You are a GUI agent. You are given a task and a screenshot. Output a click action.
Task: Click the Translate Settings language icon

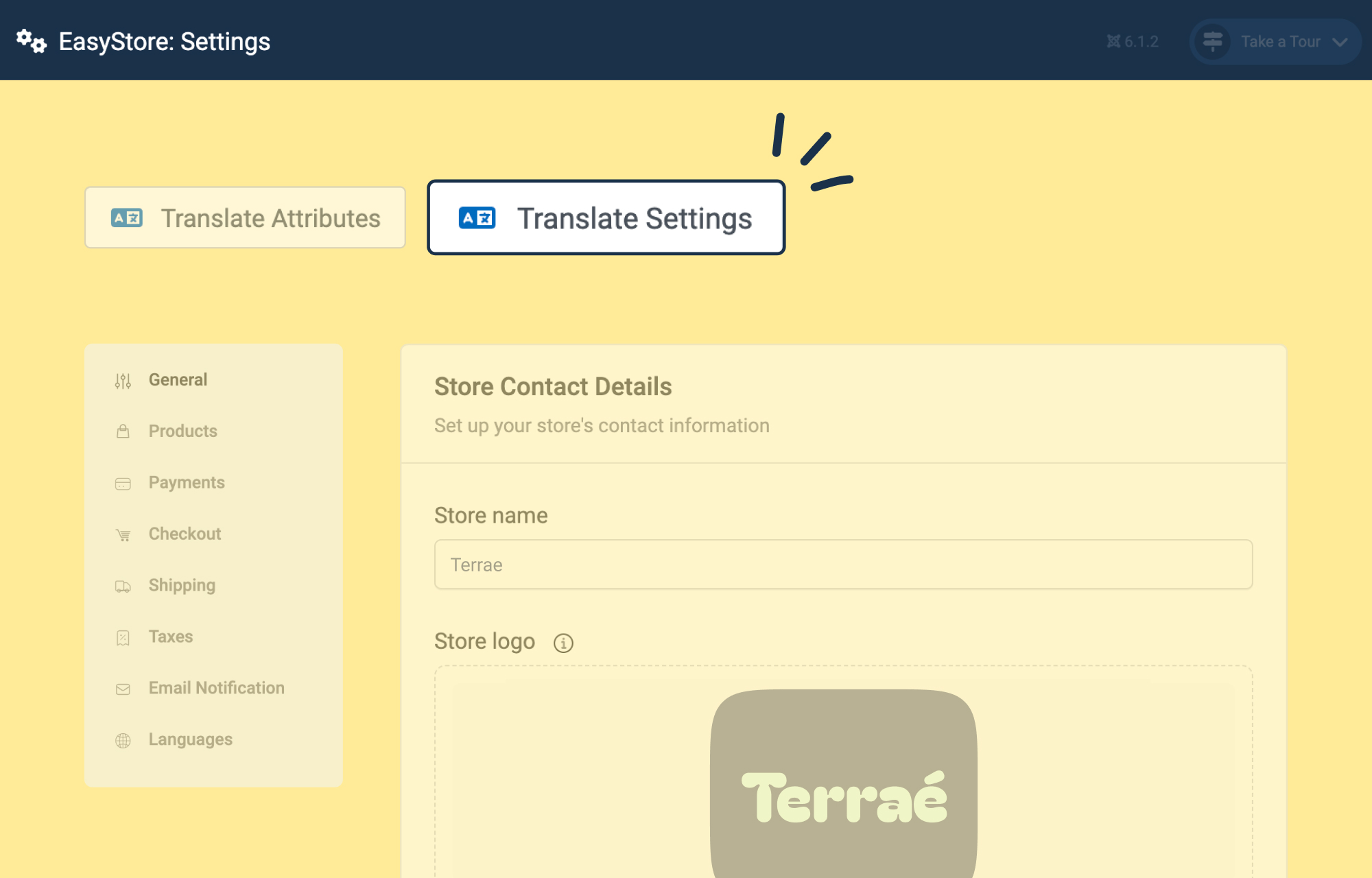[477, 218]
